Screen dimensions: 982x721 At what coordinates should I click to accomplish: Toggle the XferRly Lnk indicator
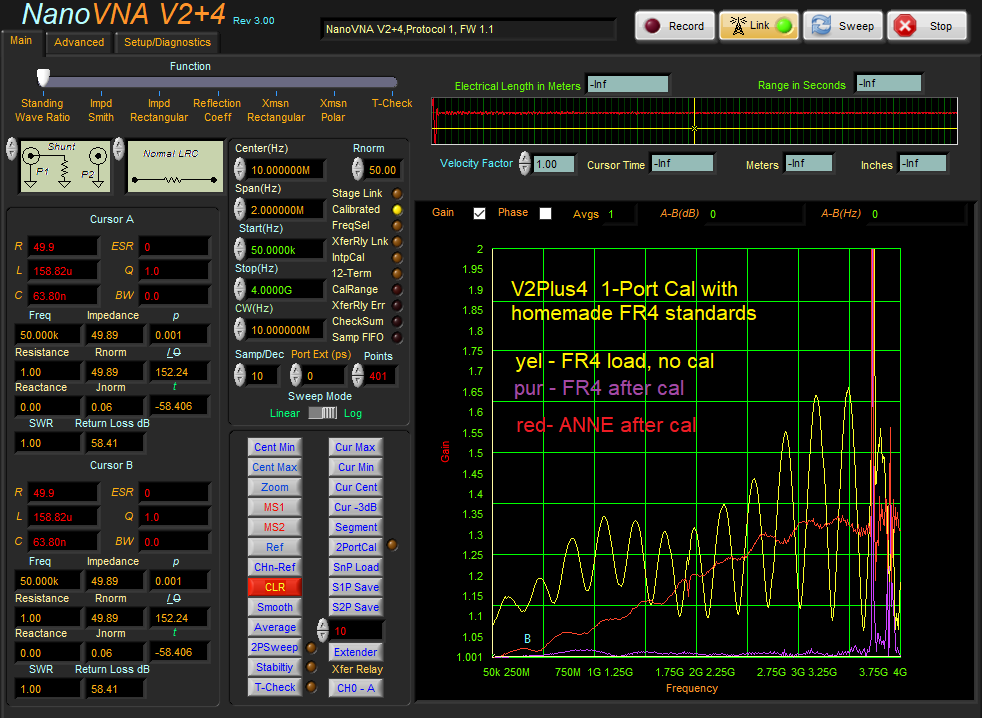(397, 242)
